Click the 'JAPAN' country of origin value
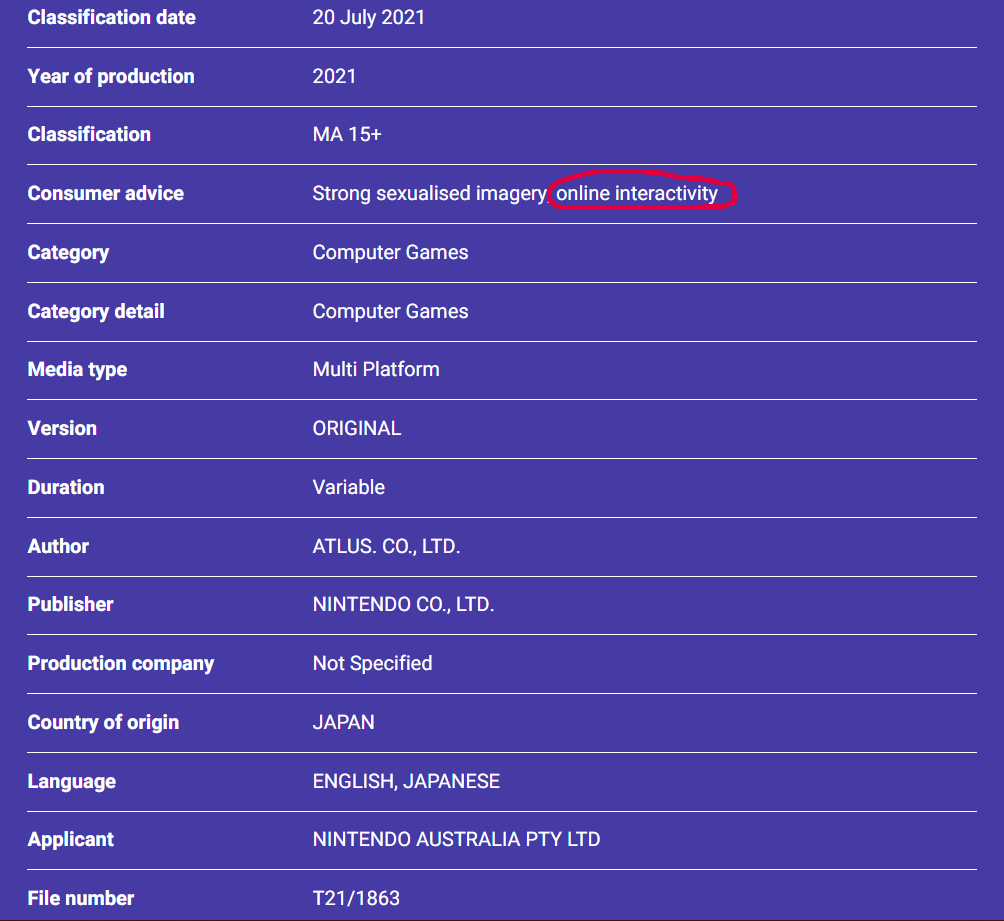The width and height of the screenshot is (1004, 921). (343, 722)
